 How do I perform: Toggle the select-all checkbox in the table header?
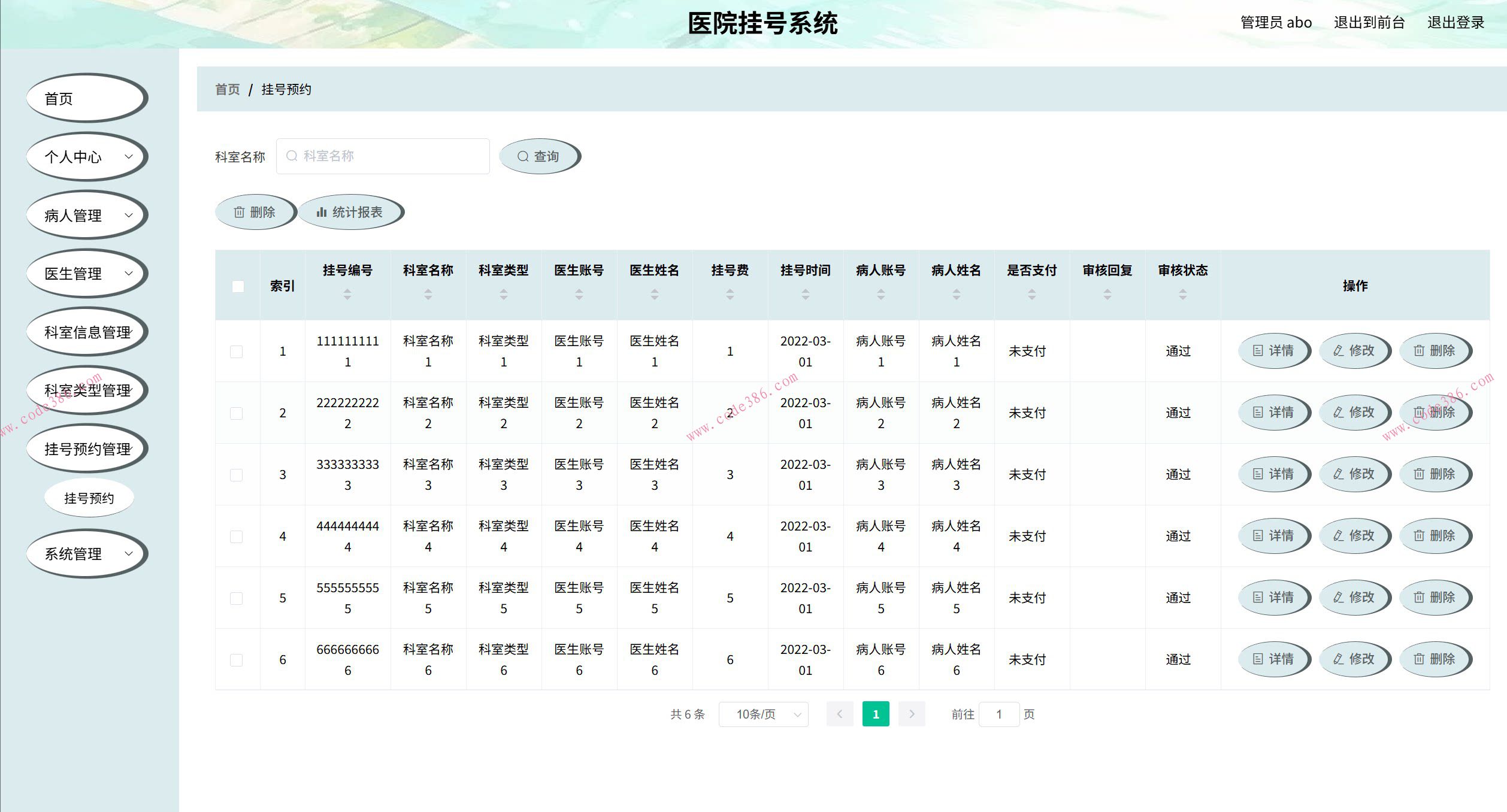pos(237,286)
